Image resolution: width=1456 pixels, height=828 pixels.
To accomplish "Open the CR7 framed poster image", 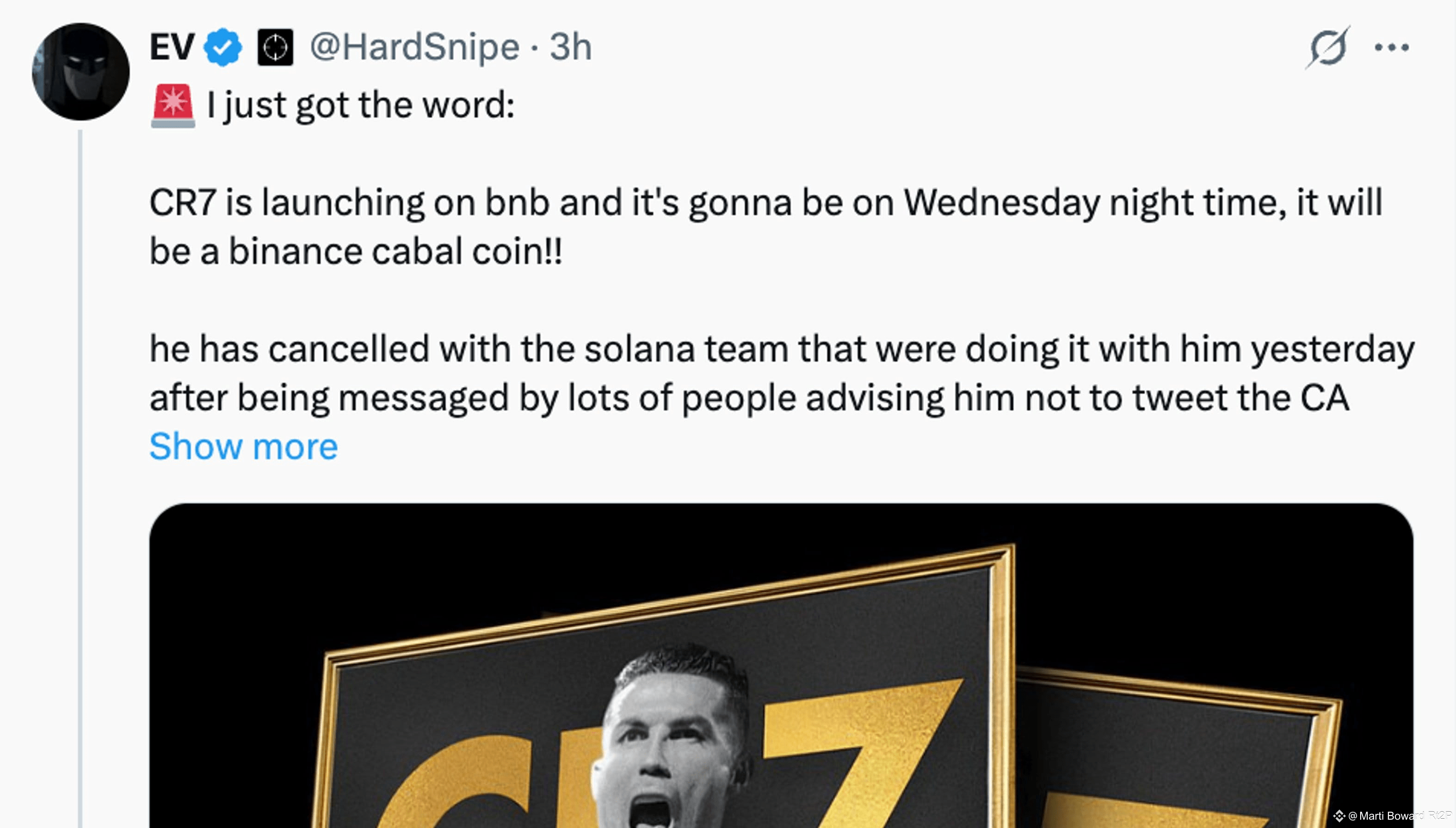I will (x=782, y=665).
